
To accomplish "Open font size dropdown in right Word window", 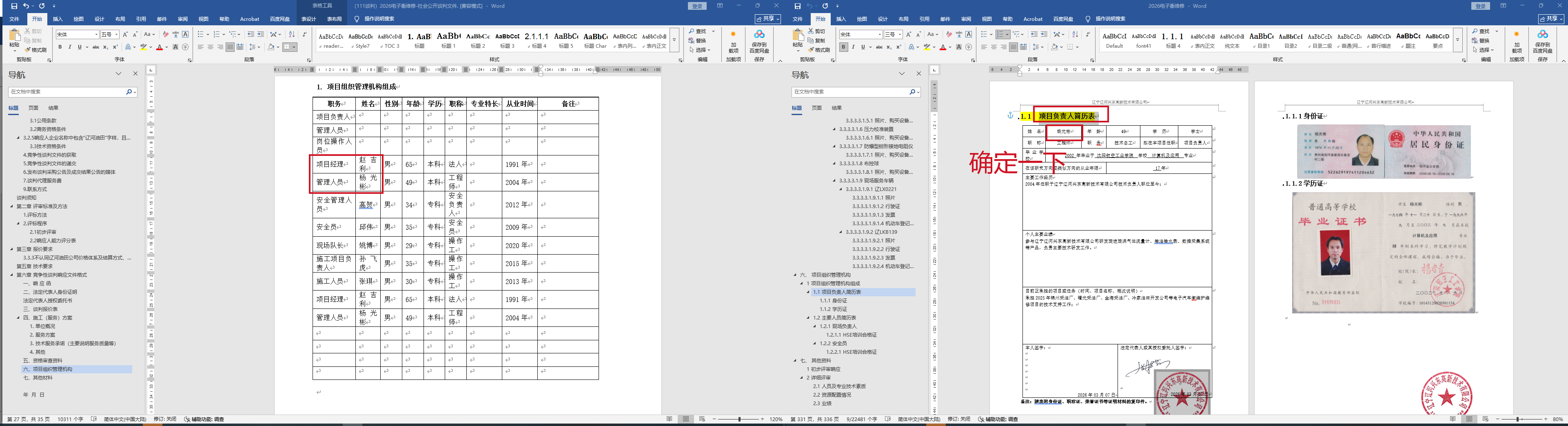I will [x=900, y=35].
